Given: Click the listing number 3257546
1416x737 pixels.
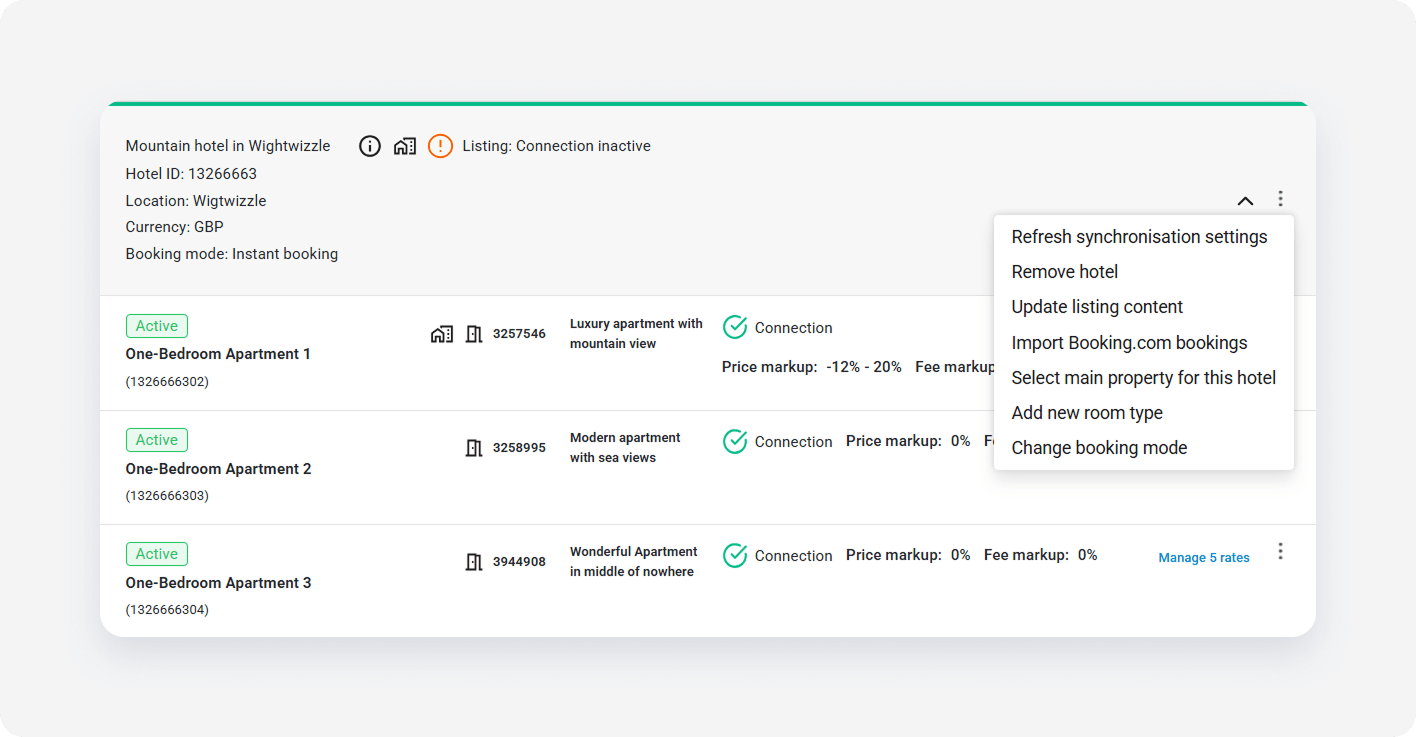Looking at the screenshot, I should pyautogui.click(x=519, y=334).
